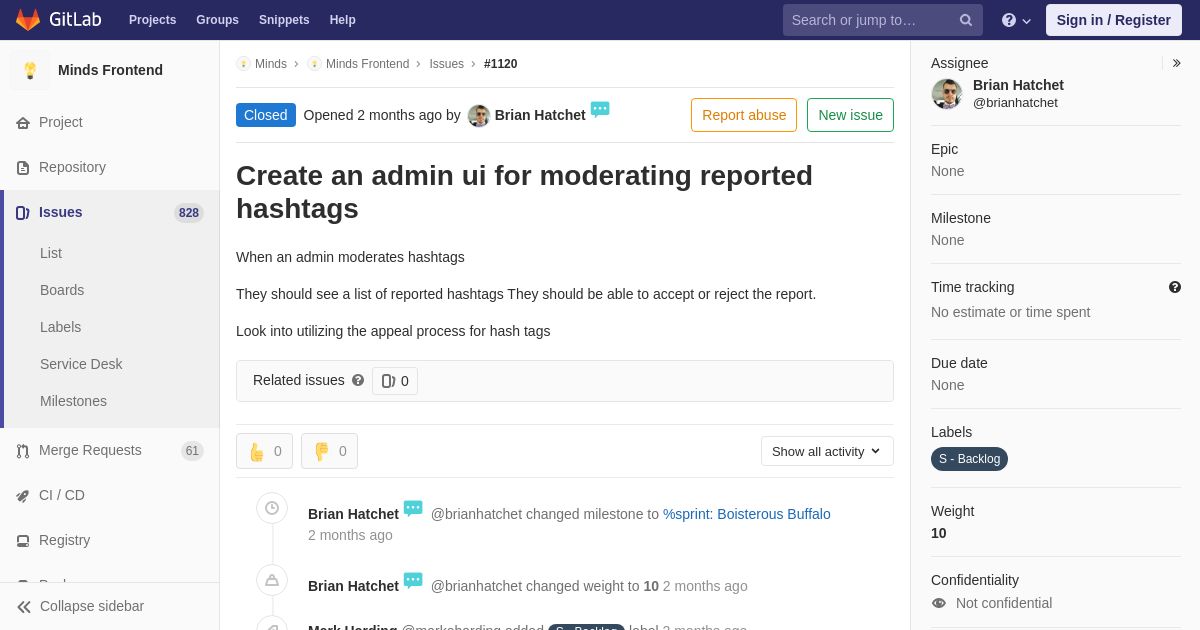Viewport: 1200px width, 630px height.
Task: Click the Time tracking help icon
Action: (1175, 287)
